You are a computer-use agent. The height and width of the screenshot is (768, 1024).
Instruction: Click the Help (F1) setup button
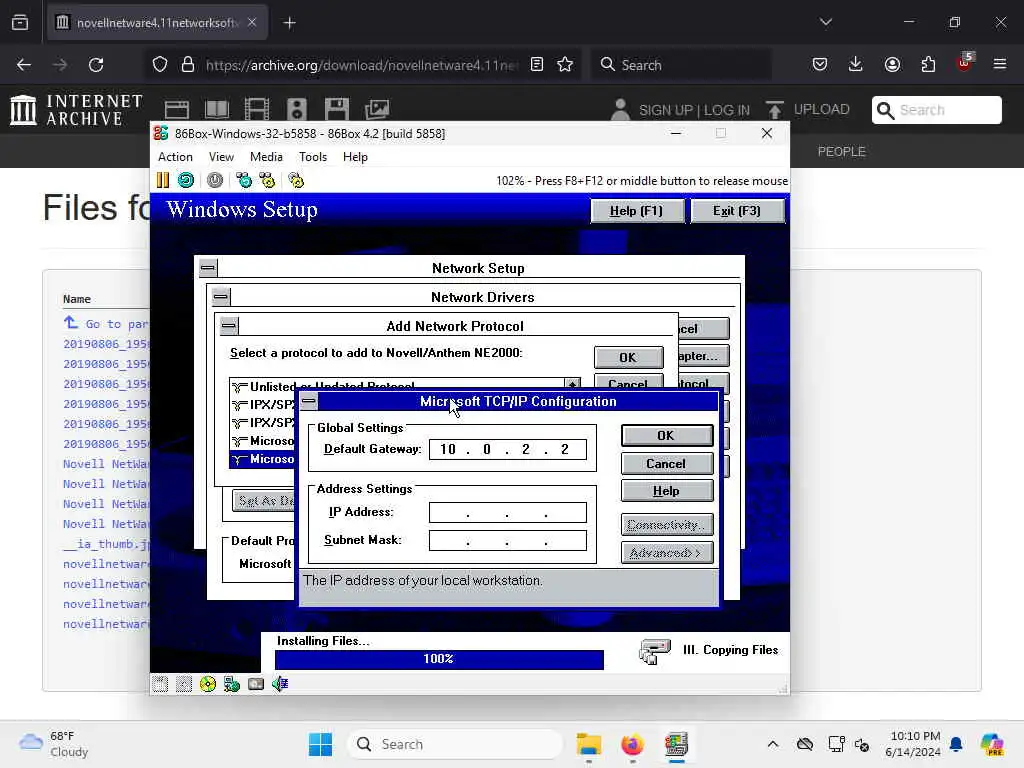[637, 211]
